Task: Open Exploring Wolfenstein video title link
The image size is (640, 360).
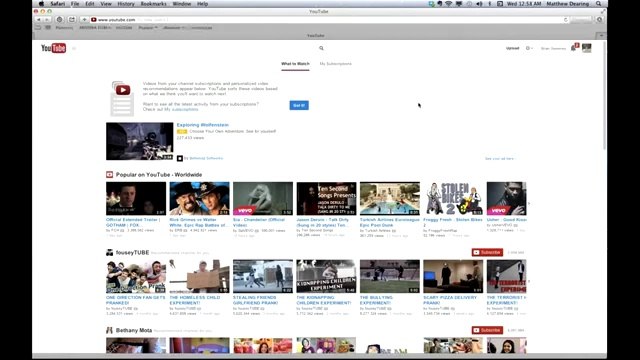Action: pos(202,125)
